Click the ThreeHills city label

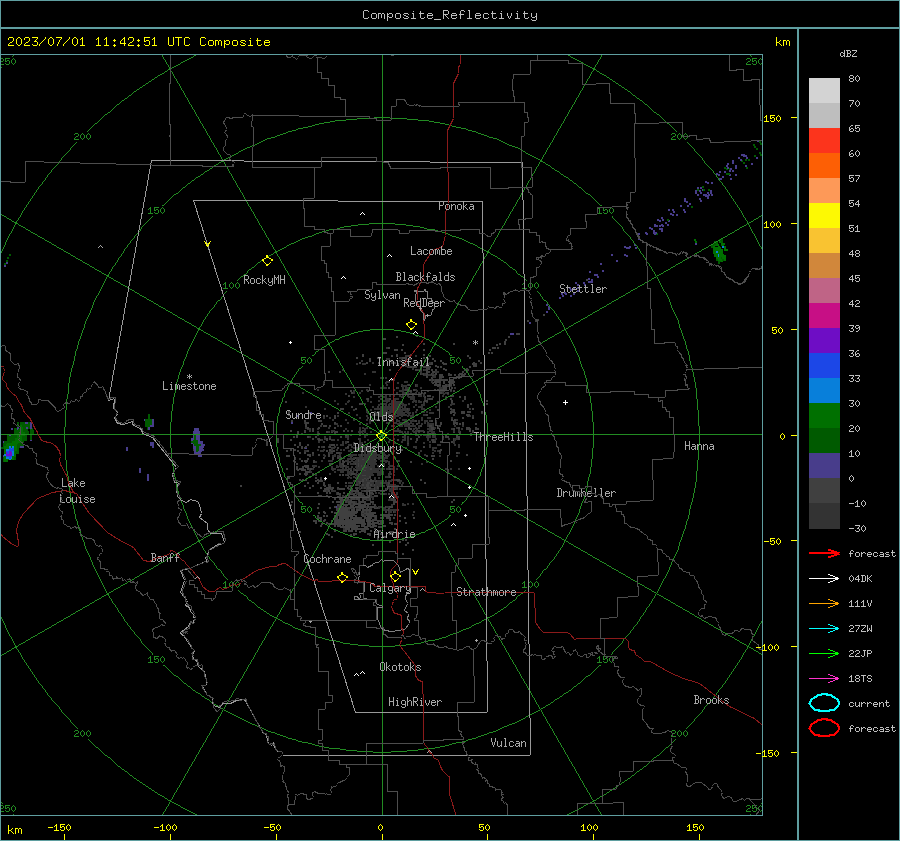pyautogui.click(x=503, y=437)
